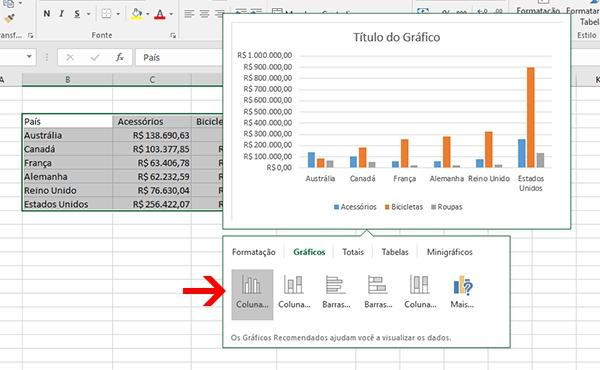Select column C header
Viewport: 600px width, 370px height.
(x=152, y=80)
